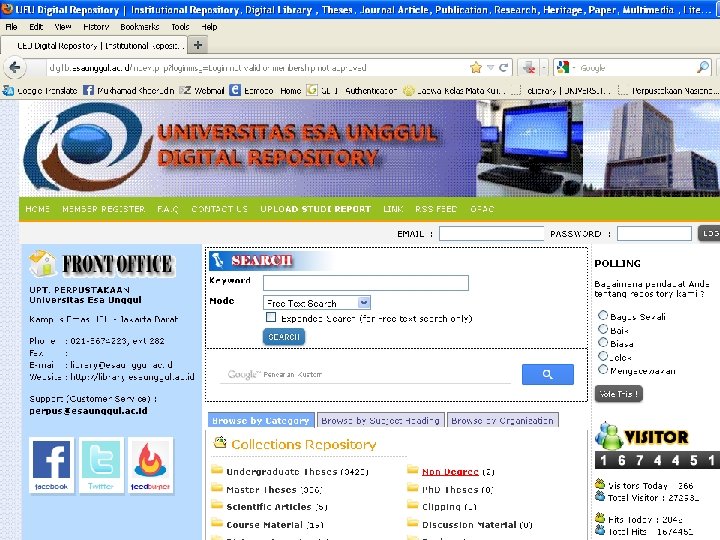Click the Webmail bookmark

pos(202,90)
